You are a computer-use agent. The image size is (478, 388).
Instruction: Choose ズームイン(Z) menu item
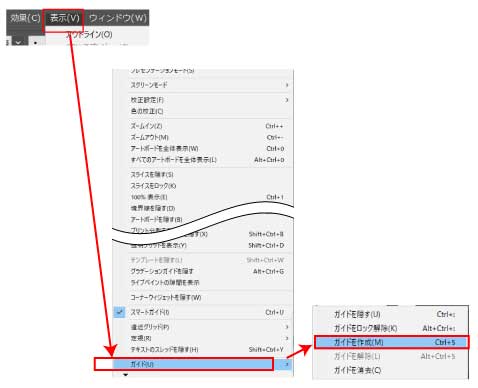click(x=203, y=126)
